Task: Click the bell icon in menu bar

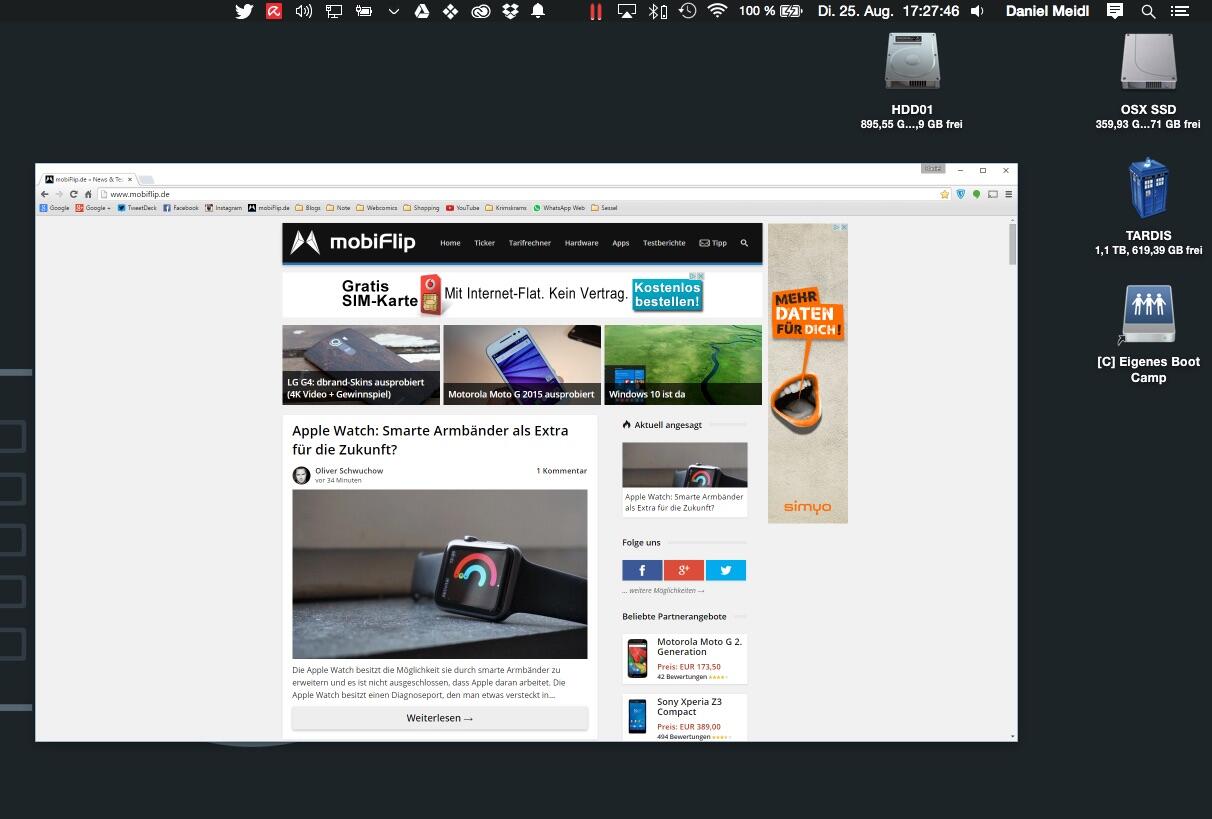Action: pos(538,11)
